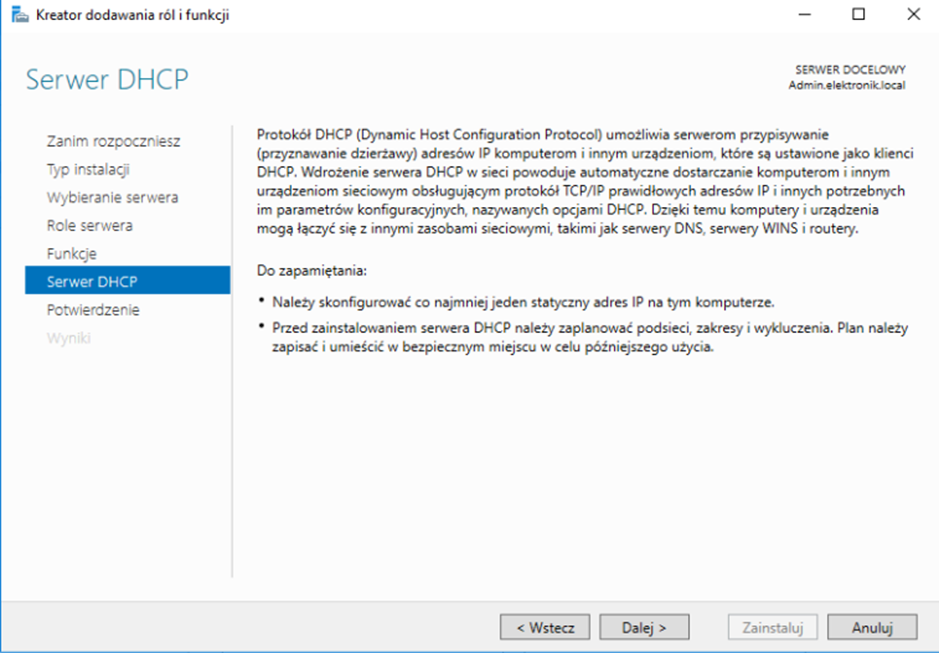Close the wizard with the X button
Screen dimensions: 939x653
(913, 15)
